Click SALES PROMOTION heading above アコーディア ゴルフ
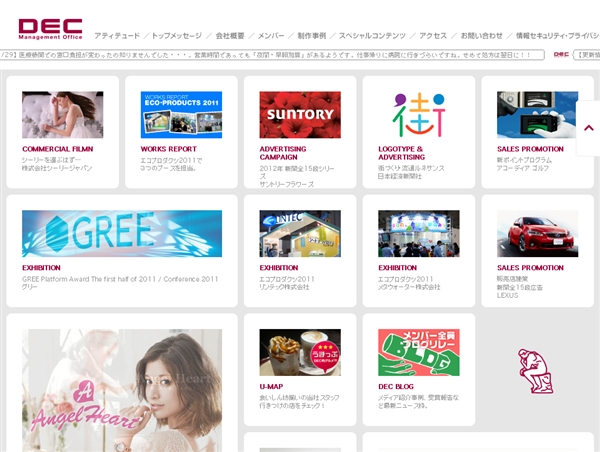Image resolution: width=600 pixels, height=452 pixels. (x=530, y=149)
